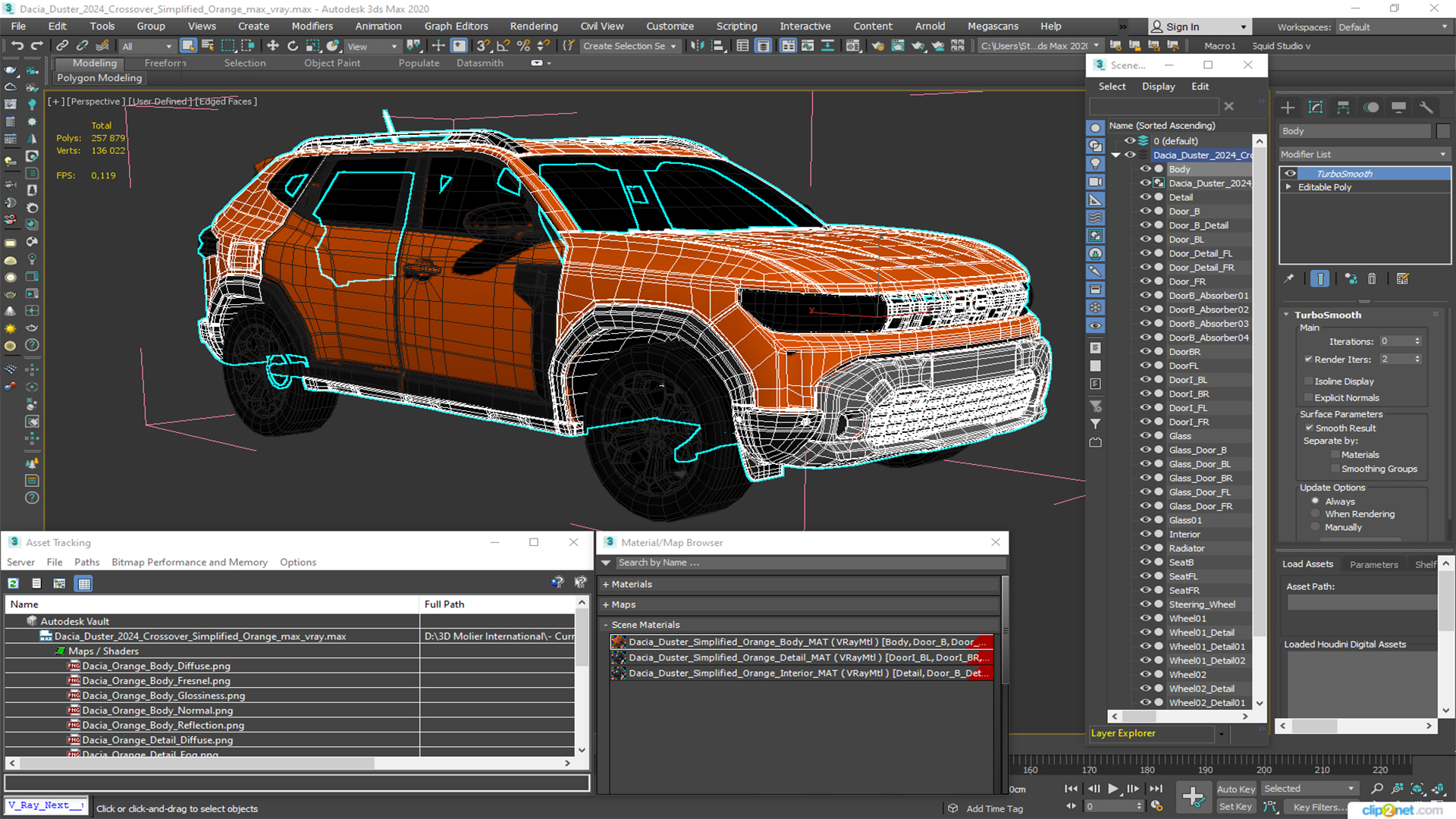
Task: Toggle visibility eye of Interior object
Action: (1145, 534)
